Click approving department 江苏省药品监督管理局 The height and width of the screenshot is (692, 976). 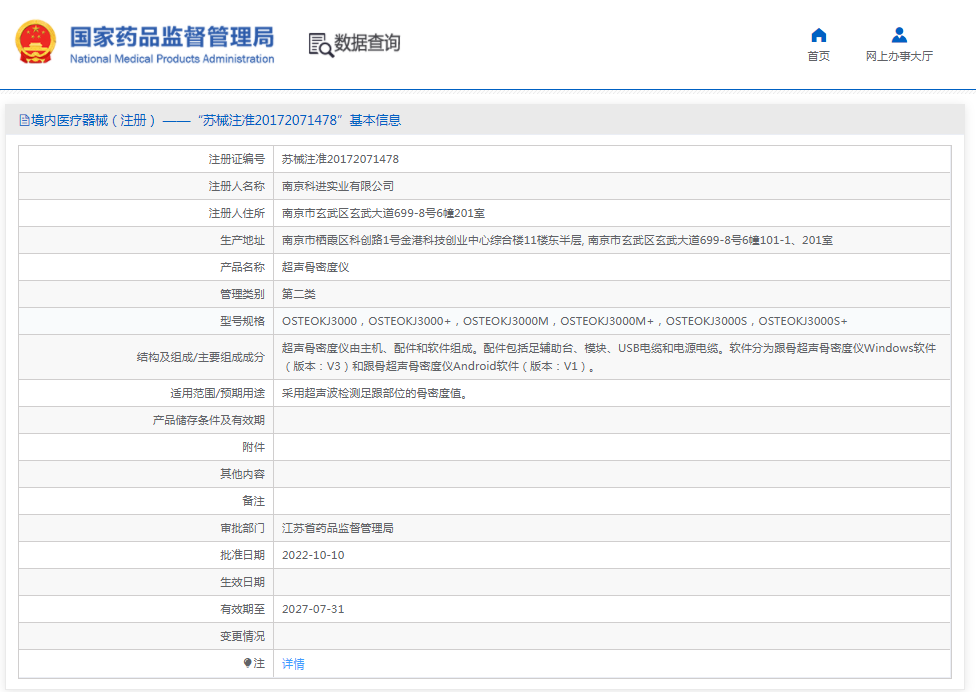coord(338,528)
